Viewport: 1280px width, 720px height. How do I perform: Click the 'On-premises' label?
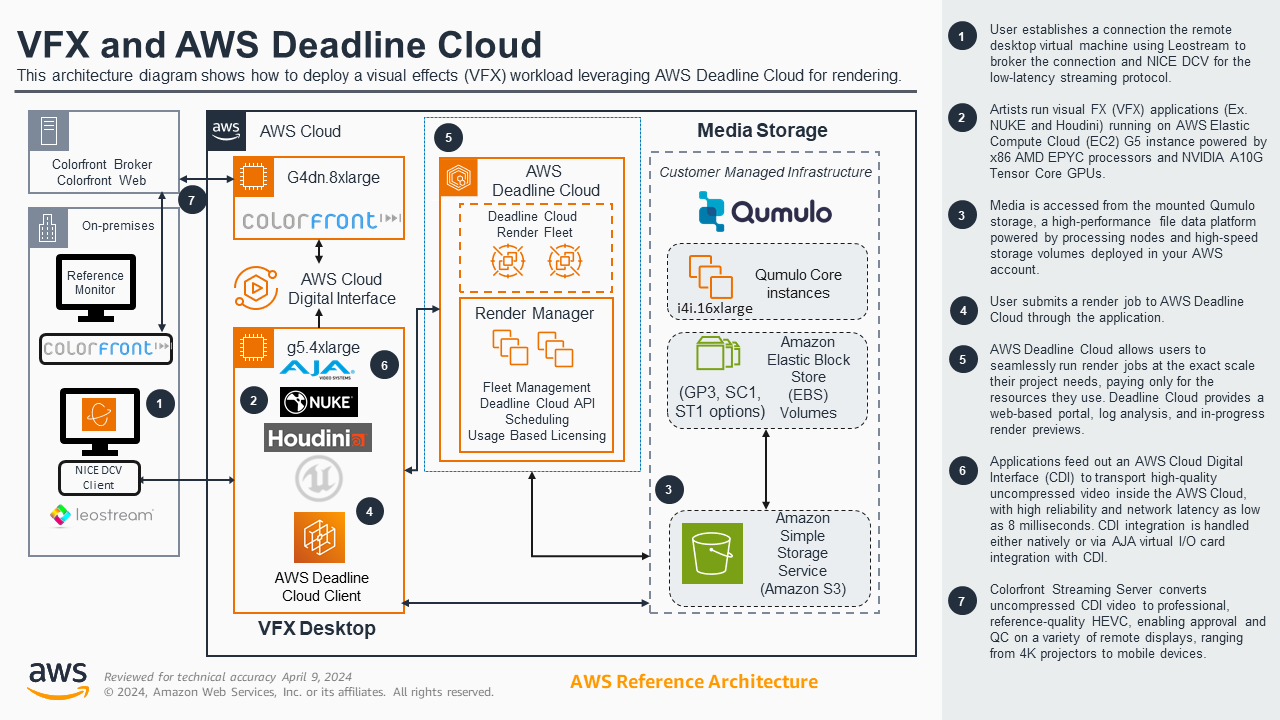[118, 226]
